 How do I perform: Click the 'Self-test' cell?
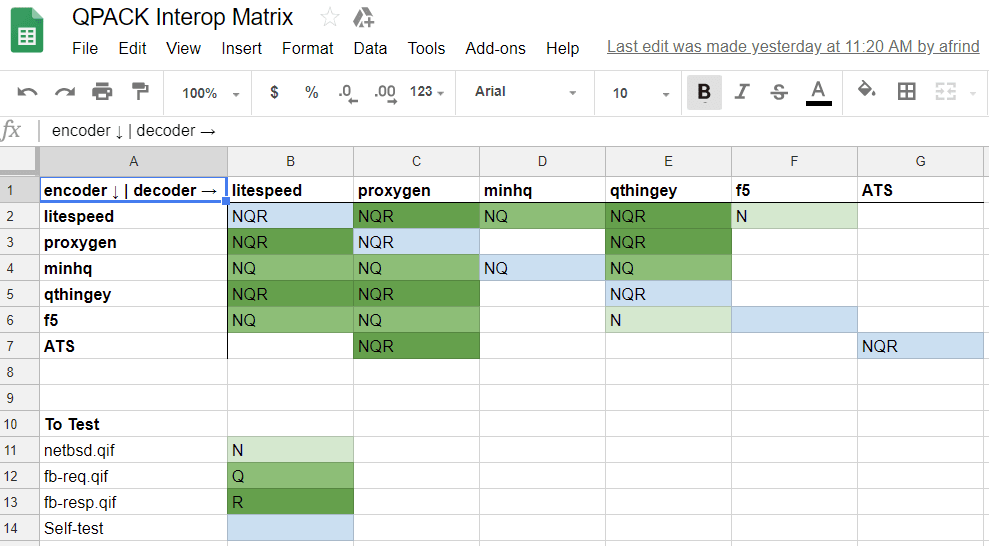tap(133, 528)
